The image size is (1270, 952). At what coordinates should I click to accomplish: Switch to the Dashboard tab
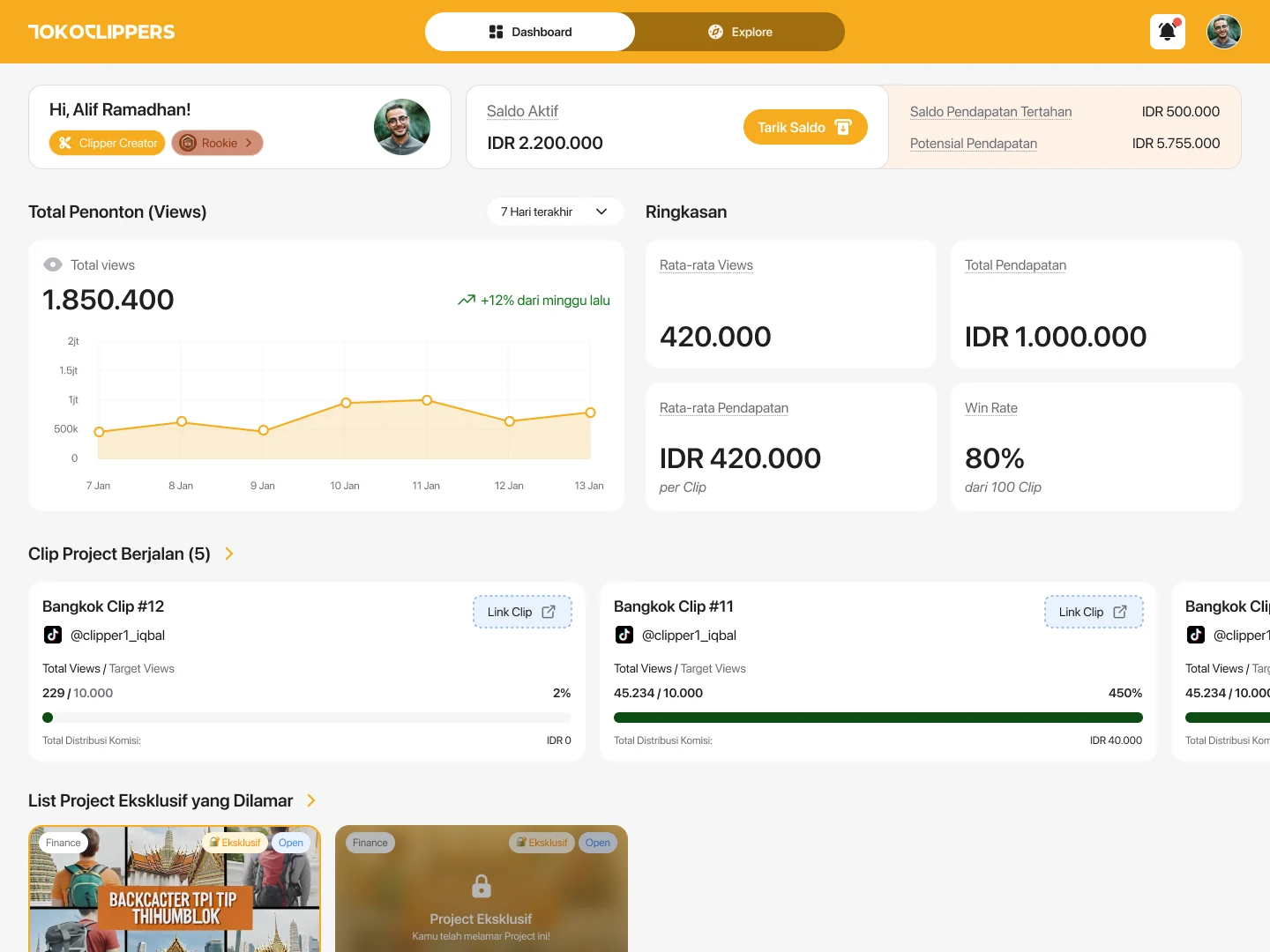[530, 32]
